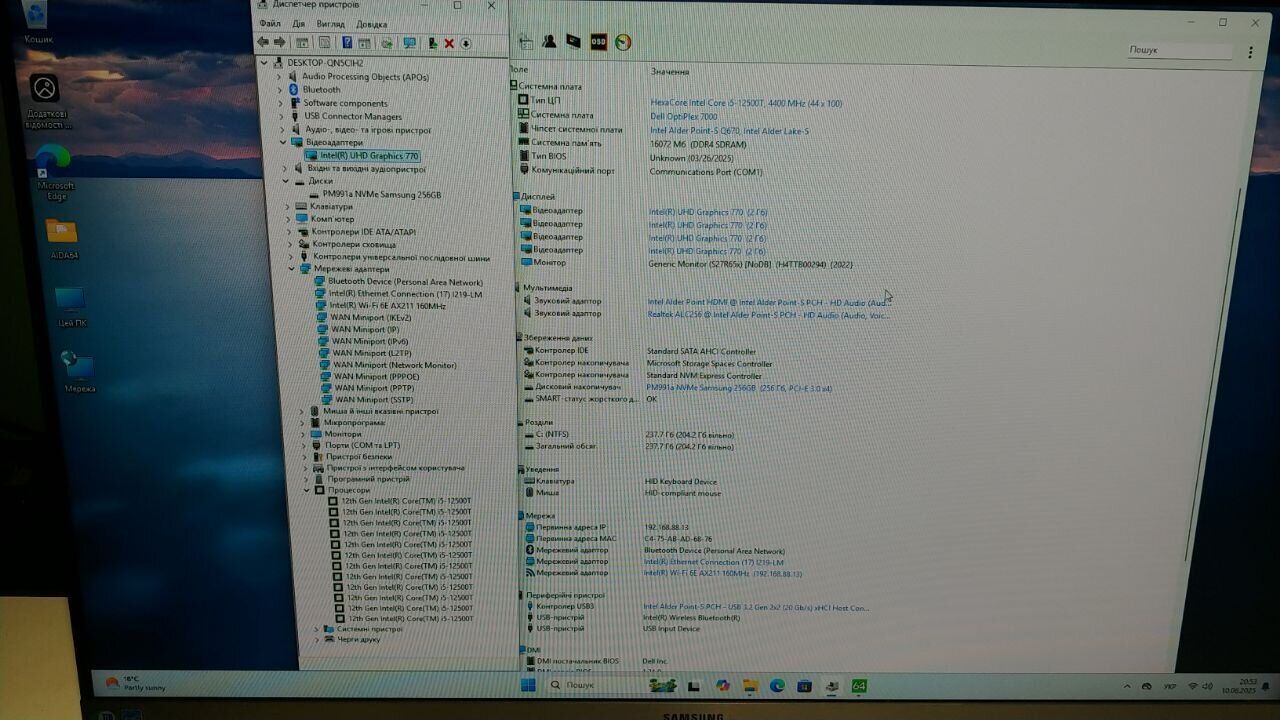Click the scan for hardware changes monitor icon
Screen dimensions: 1280x720
pos(409,43)
